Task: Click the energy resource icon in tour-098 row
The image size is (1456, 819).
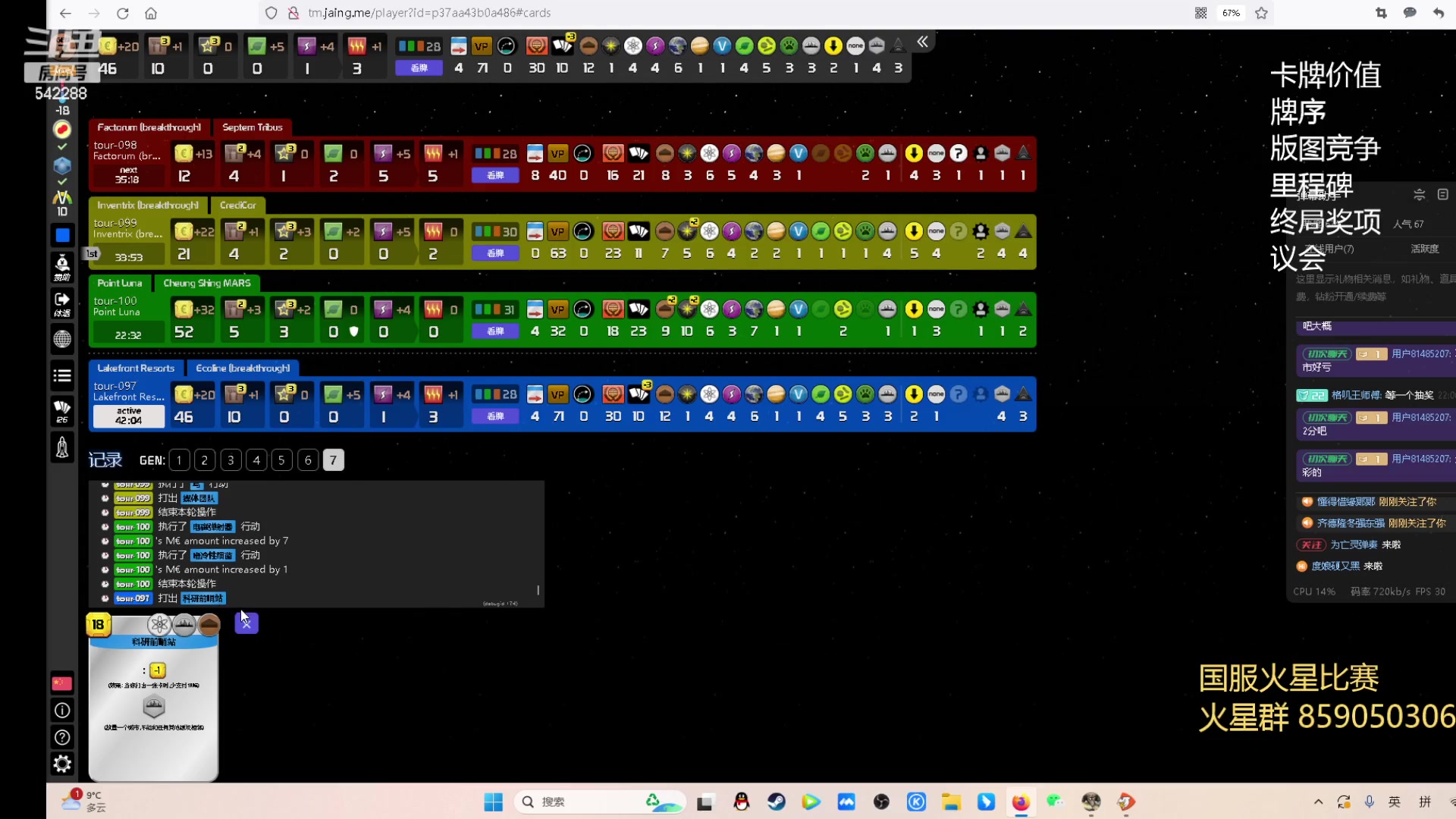Action: [383, 154]
